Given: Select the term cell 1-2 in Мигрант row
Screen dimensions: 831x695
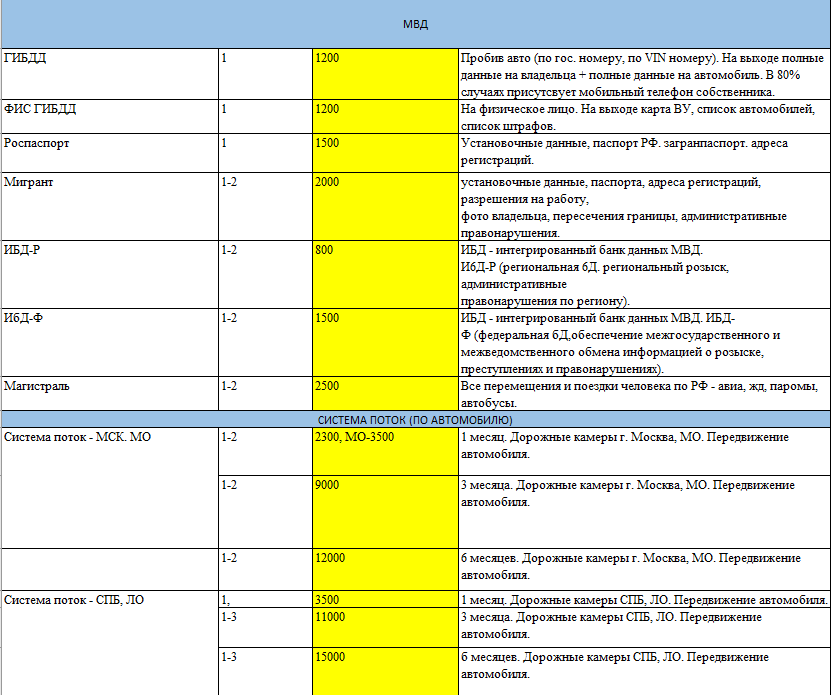Looking at the screenshot, I should click(x=266, y=206).
